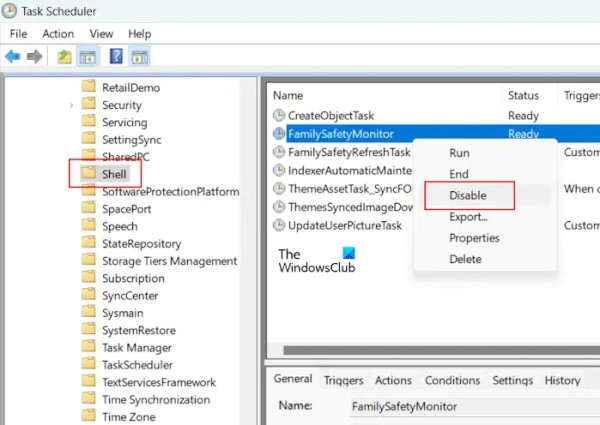This screenshot has height=425, width=600.
Task: Click the Sysmain folder icon
Action: tap(89, 311)
